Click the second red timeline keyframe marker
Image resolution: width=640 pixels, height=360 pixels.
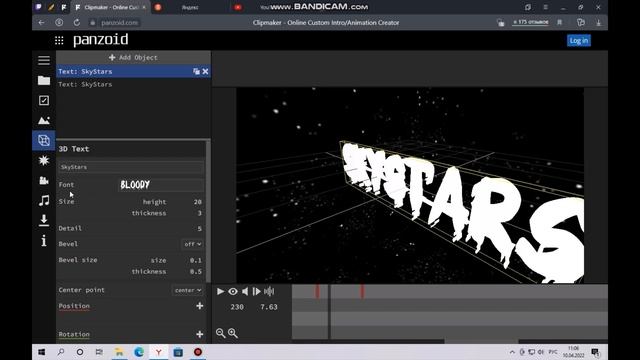pos(362,291)
